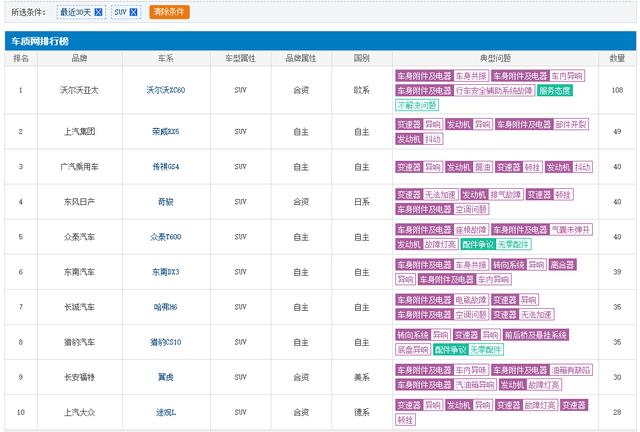The image size is (640, 432).
Task: Click the 电瓶故障 tag in 哈弗H6 row
Action: (x=471, y=300)
